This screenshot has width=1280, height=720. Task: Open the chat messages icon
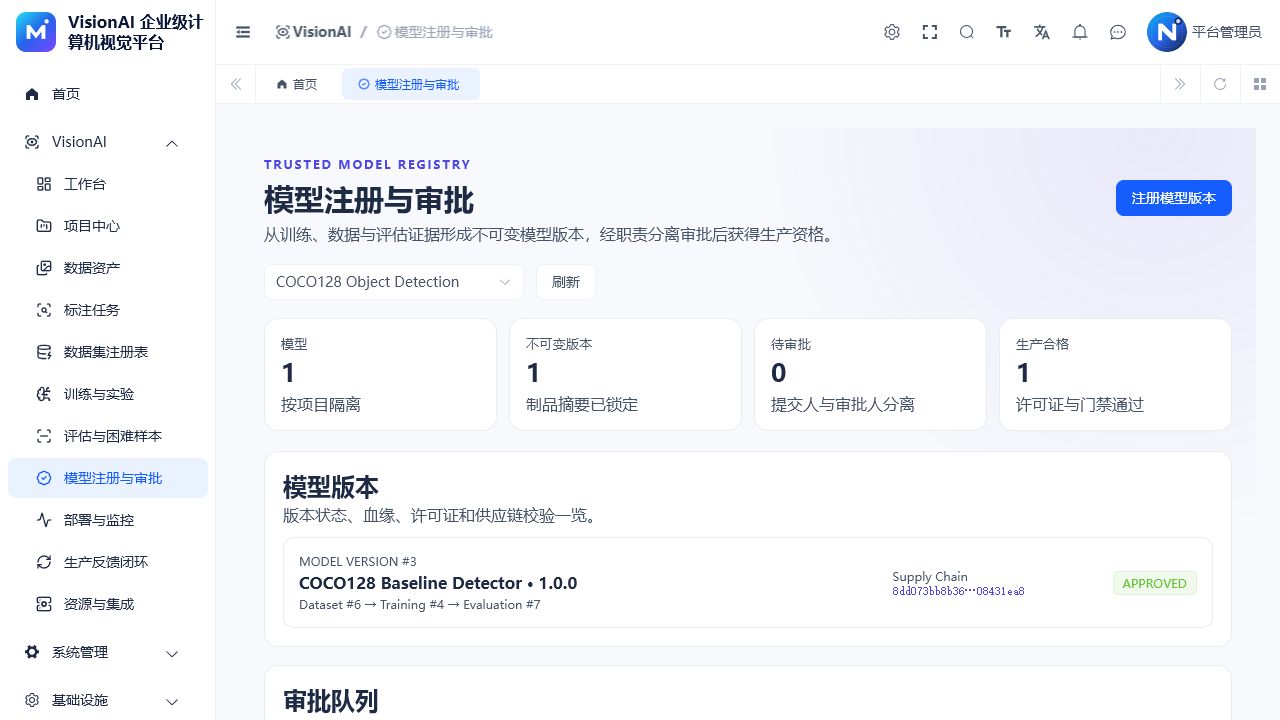point(1118,32)
